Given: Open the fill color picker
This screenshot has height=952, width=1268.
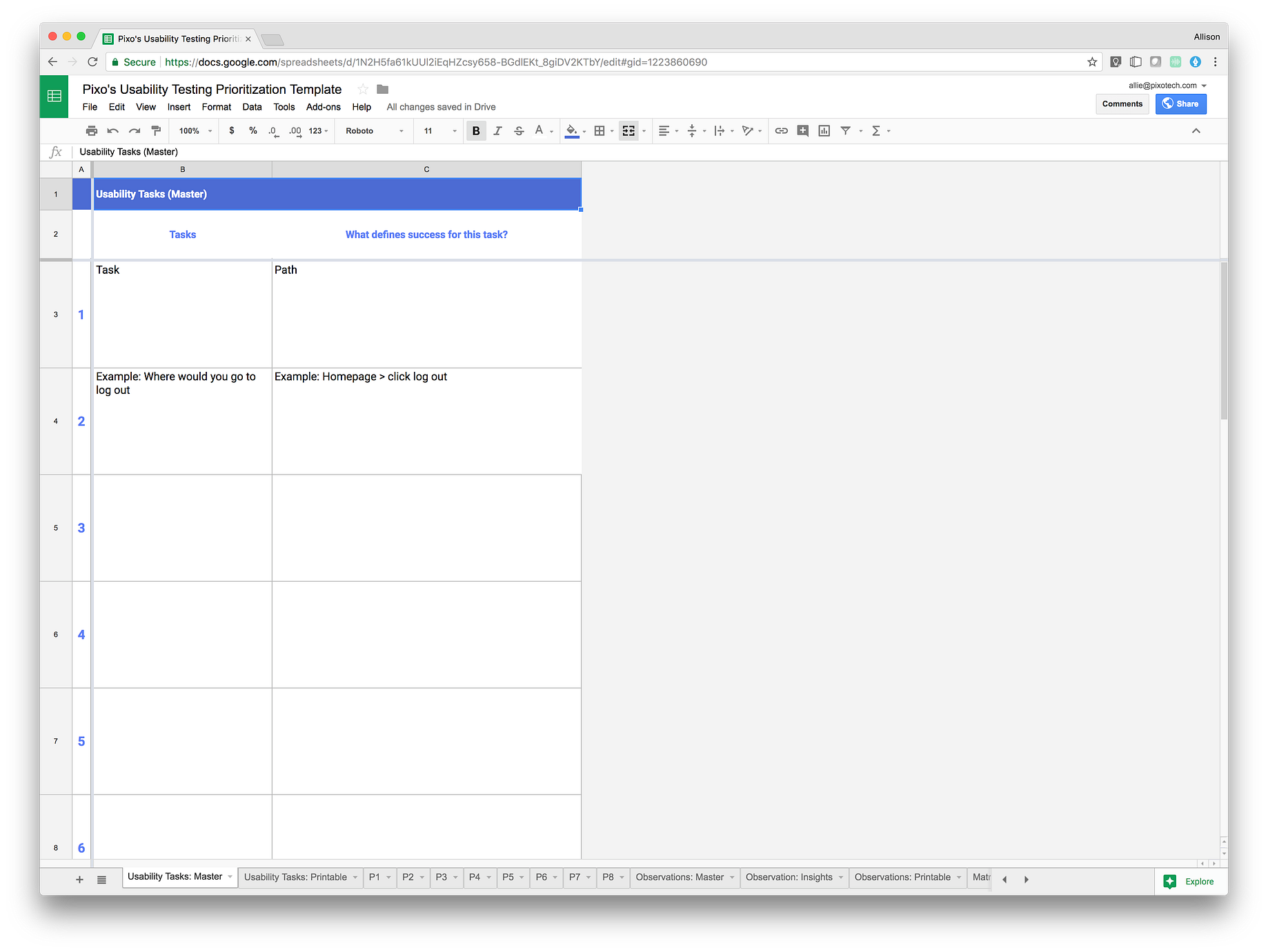Looking at the screenshot, I should click(572, 130).
